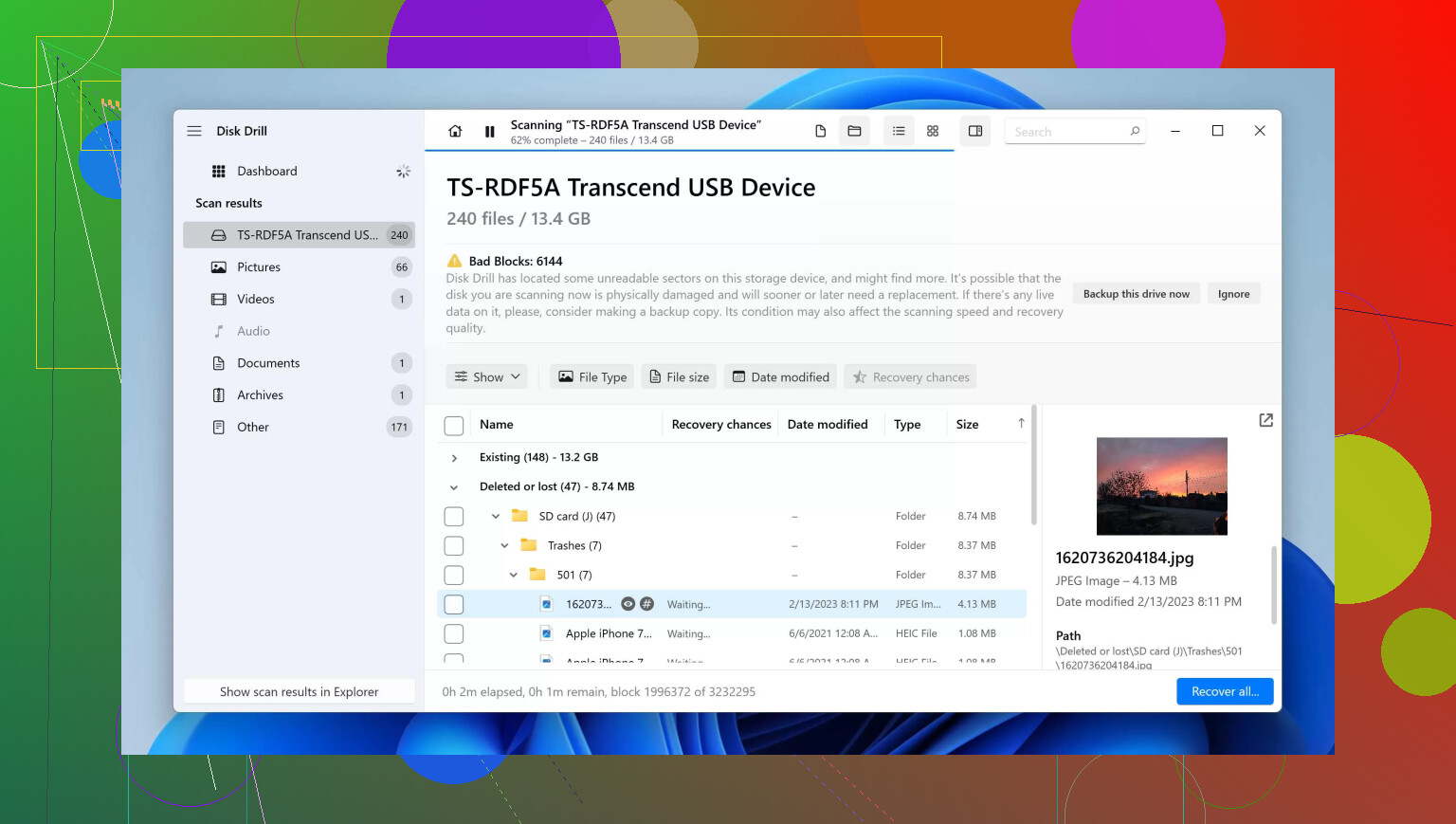Pause the scan in progress
The height and width of the screenshot is (824, 1456).
489,132
